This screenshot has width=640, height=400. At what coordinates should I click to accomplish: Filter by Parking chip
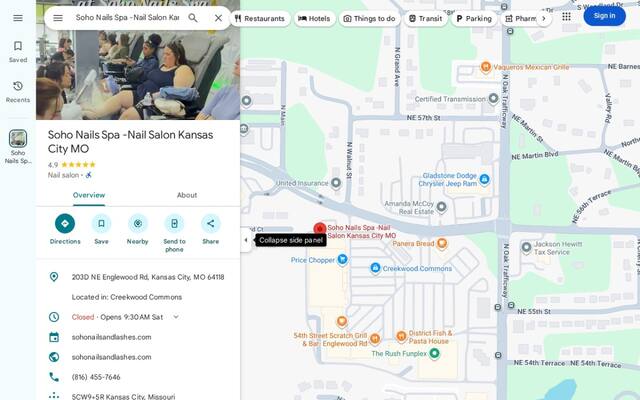click(x=474, y=18)
